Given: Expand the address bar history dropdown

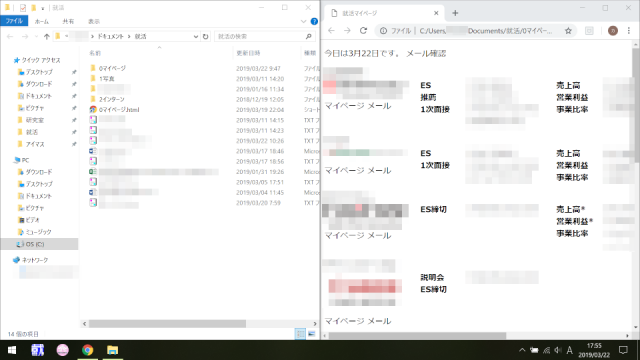Looking at the screenshot, I should (196, 36).
